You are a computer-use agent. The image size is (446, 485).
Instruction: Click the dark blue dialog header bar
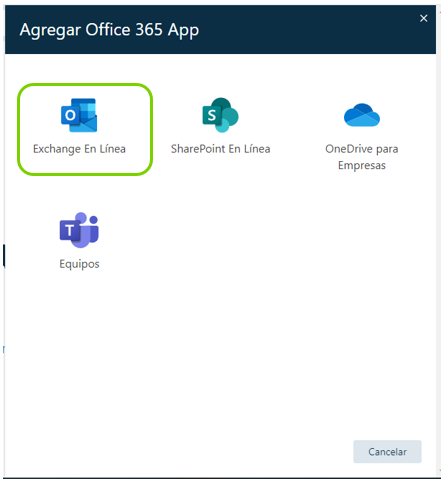click(220, 29)
